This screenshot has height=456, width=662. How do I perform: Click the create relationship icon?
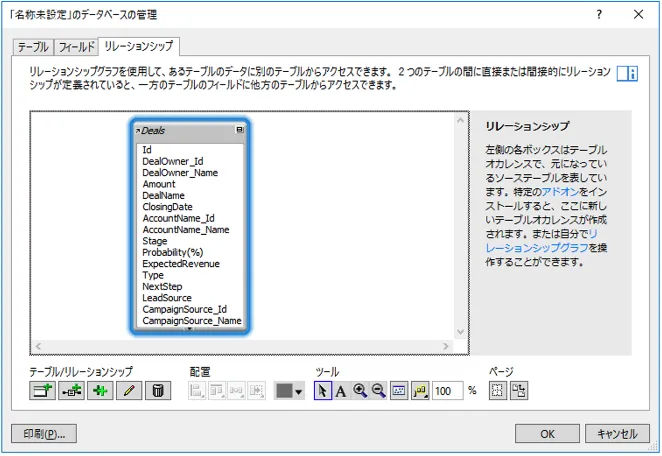pyautogui.click(x=71, y=391)
